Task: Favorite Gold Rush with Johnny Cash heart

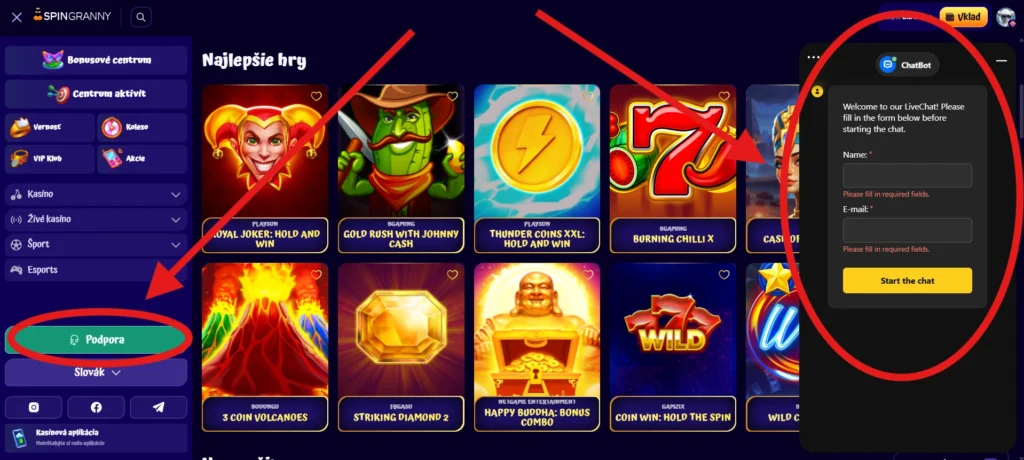Action: coord(452,96)
